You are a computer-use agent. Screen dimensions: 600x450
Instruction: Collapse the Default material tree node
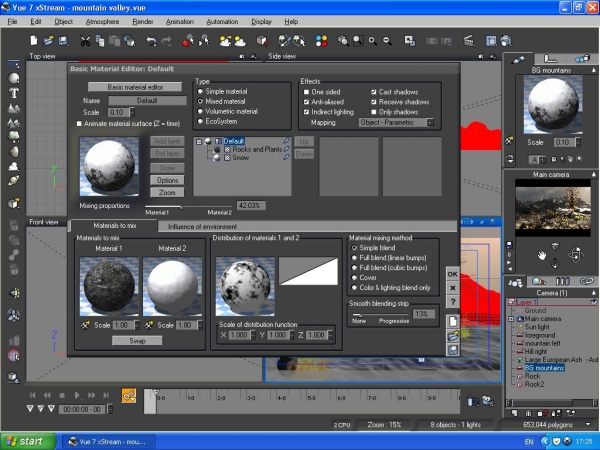[x=199, y=142]
